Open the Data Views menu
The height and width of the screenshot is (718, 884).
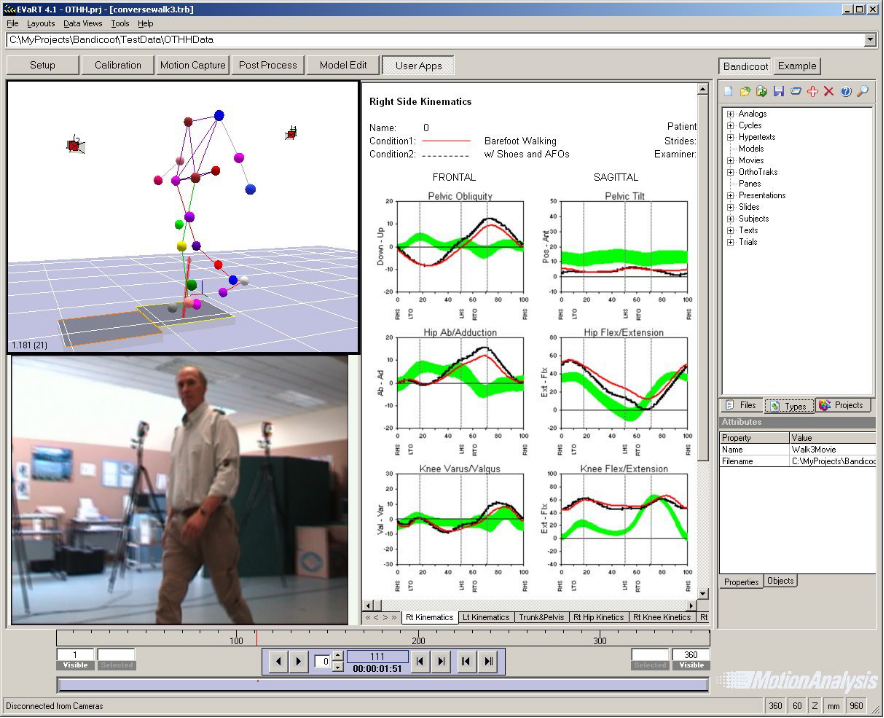pyautogui.click(x=82, y=23)
